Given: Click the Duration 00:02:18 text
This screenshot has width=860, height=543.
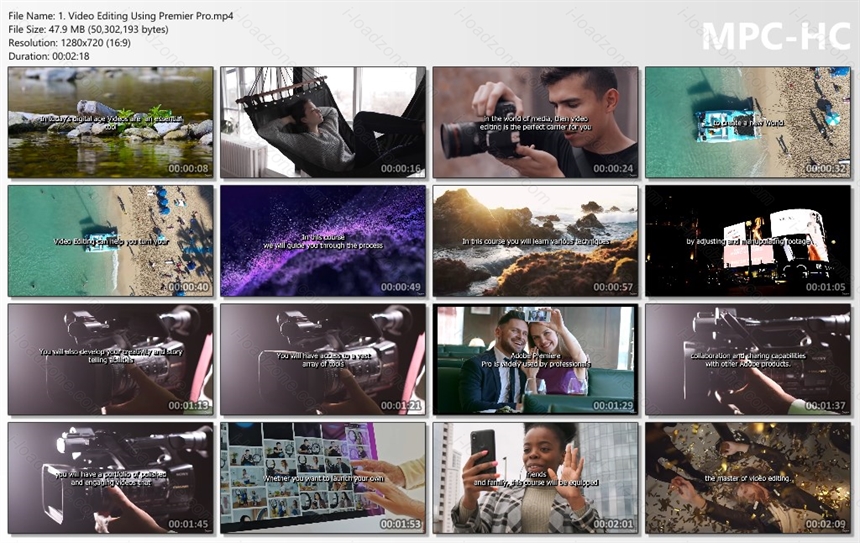Looking at the screenshot, I should click(x=49, y=56).
